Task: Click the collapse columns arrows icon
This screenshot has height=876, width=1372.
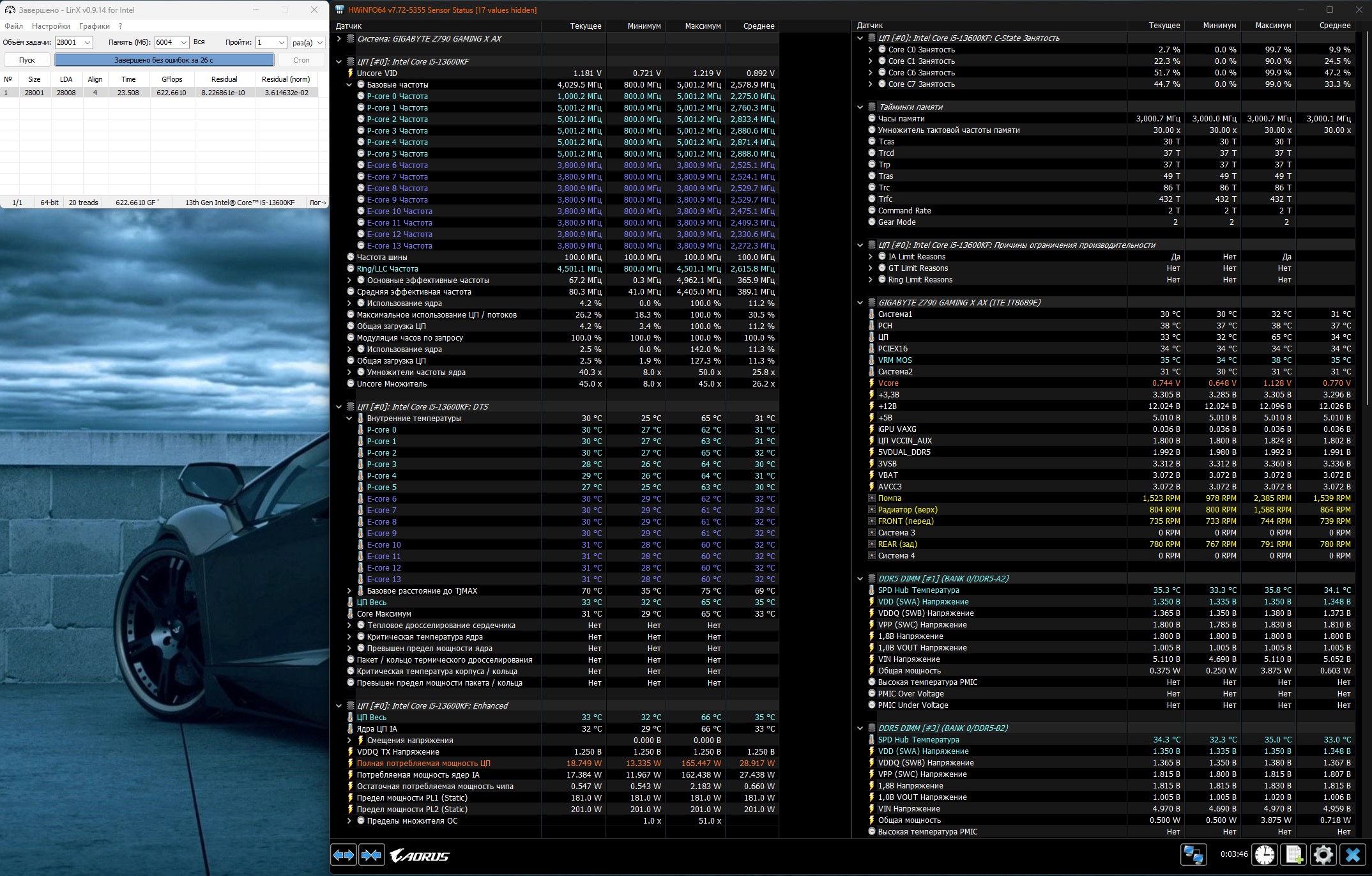Action: pos(371,855)
